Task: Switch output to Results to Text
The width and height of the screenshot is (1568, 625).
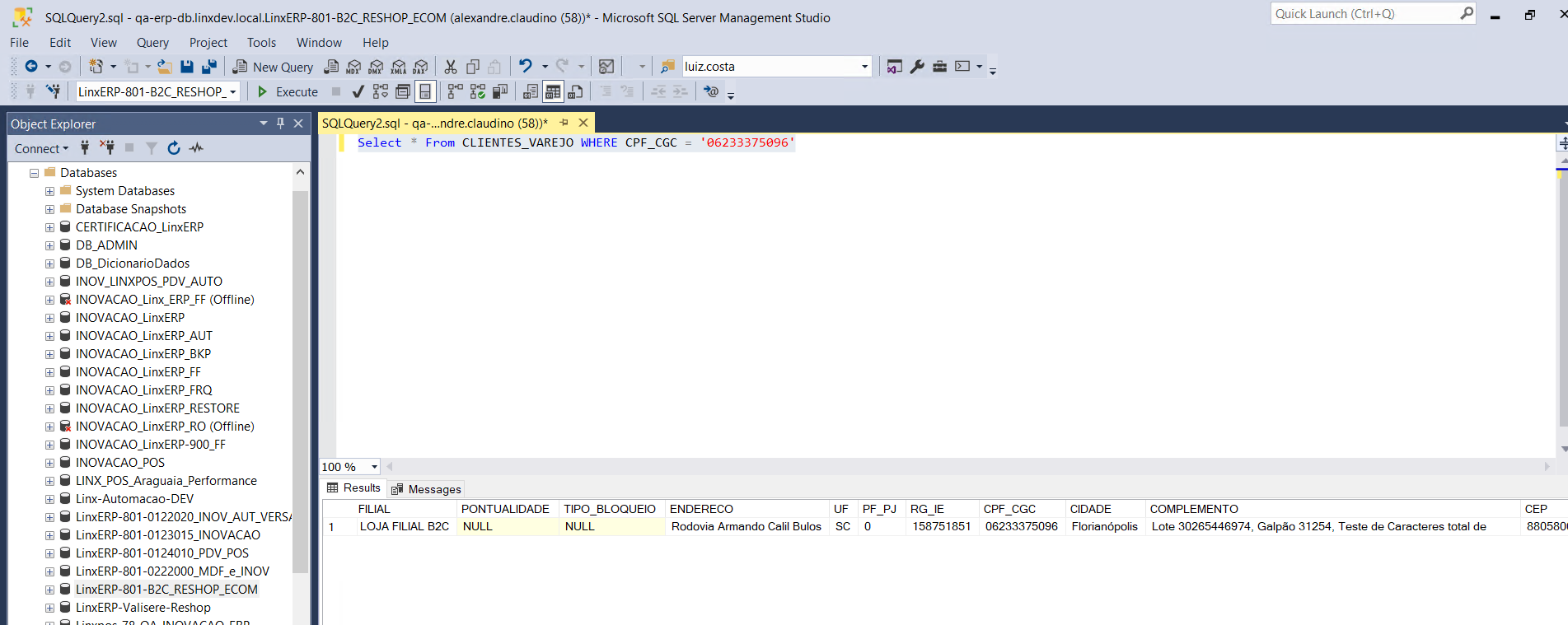Action: [531, 91]
